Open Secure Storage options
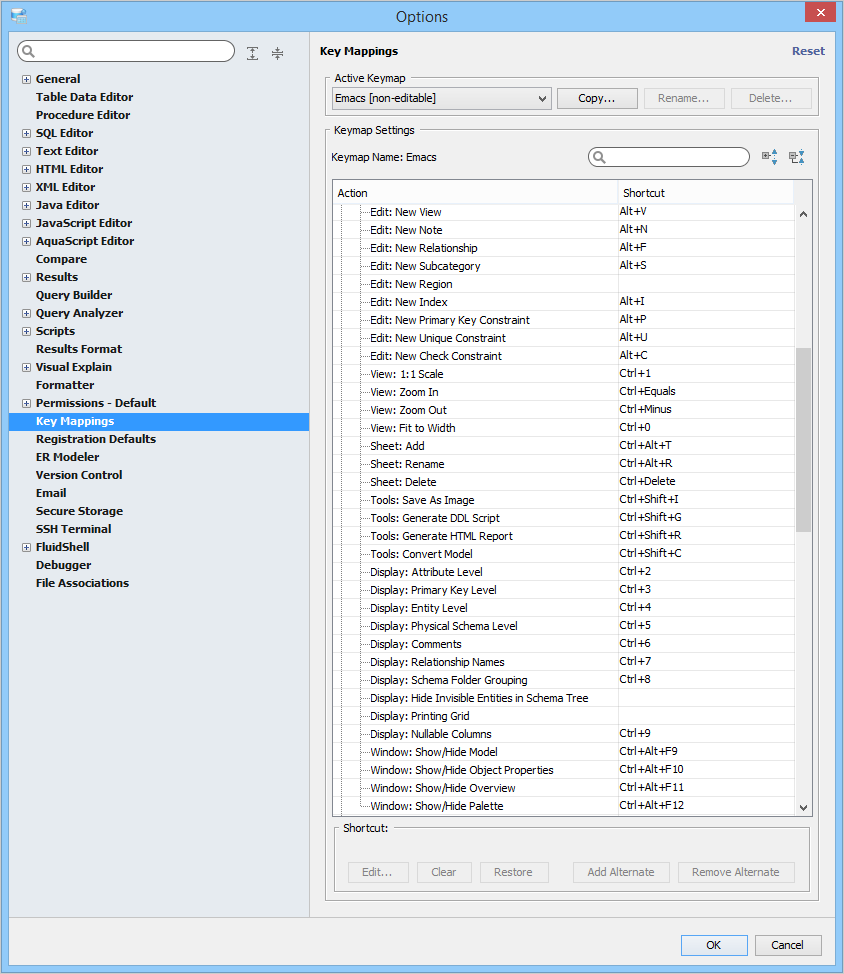The width and height of the screenshot is (844, 974). click(x=79, y=512)
